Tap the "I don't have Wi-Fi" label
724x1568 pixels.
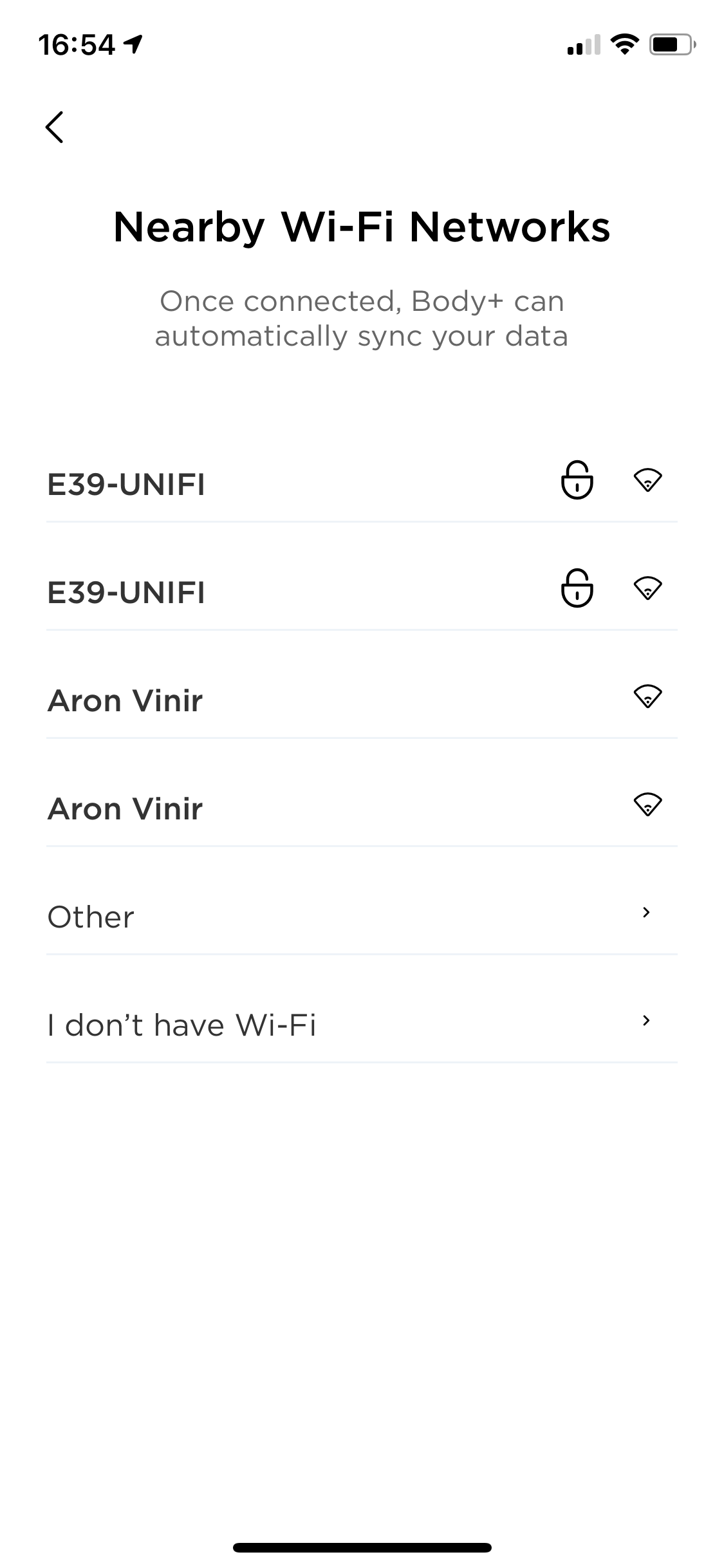[181, 1025]
